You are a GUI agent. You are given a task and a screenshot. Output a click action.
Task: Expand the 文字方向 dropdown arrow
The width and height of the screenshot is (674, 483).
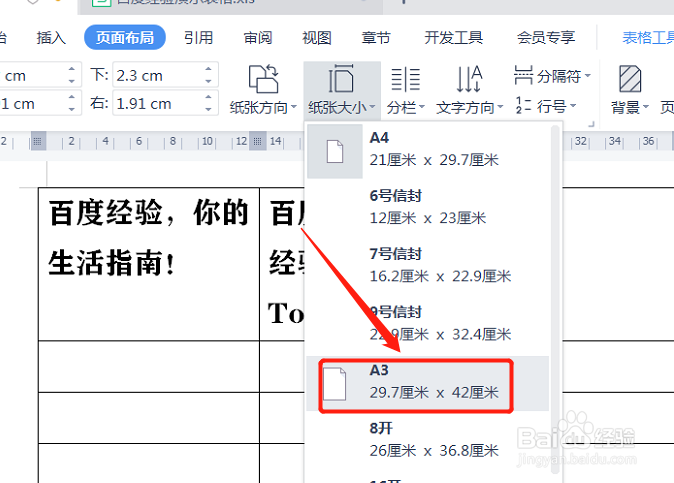(500, 107)
